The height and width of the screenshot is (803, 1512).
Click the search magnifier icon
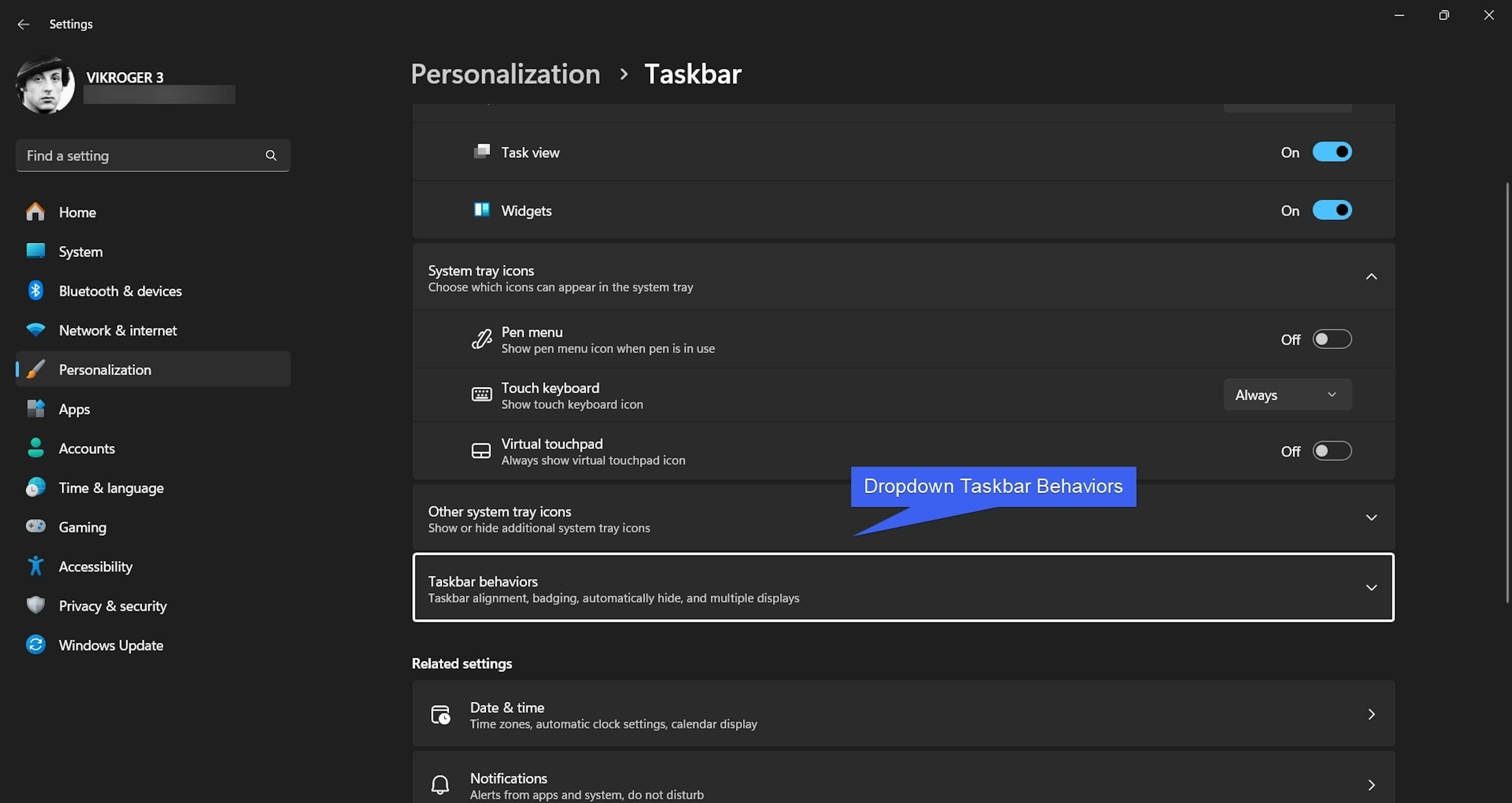(271, 155)
